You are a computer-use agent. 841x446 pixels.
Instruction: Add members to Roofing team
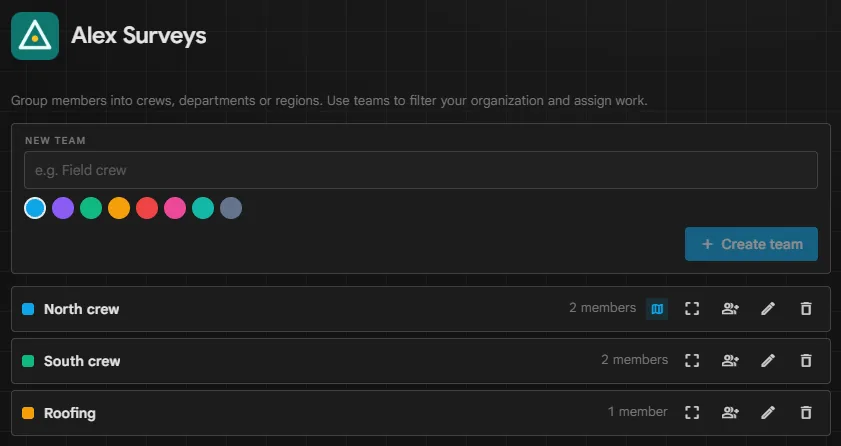tap(730, 413)
